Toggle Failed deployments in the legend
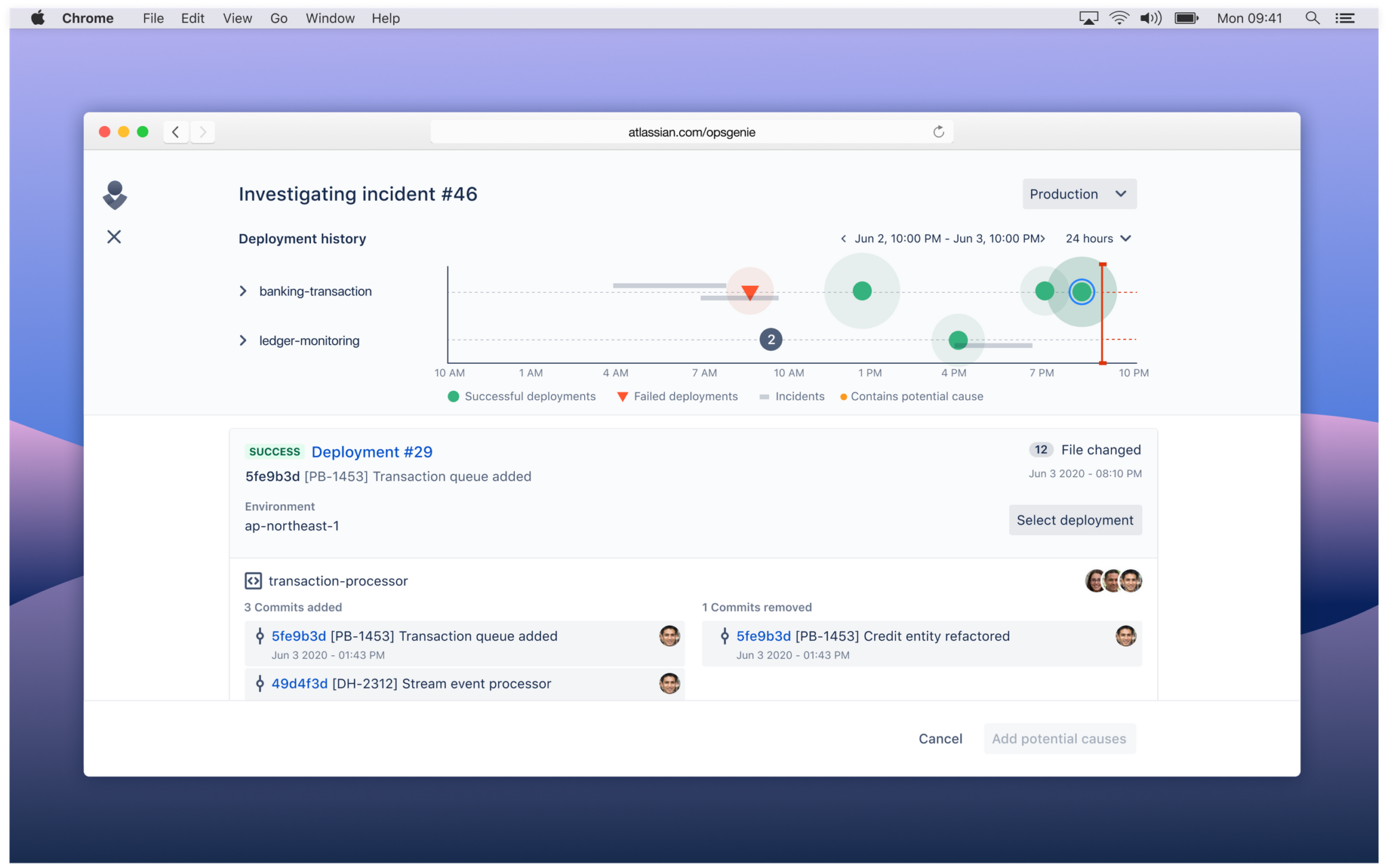This screenshot has height=868, width=1388. pyautogui.click(x=678, y=396)
